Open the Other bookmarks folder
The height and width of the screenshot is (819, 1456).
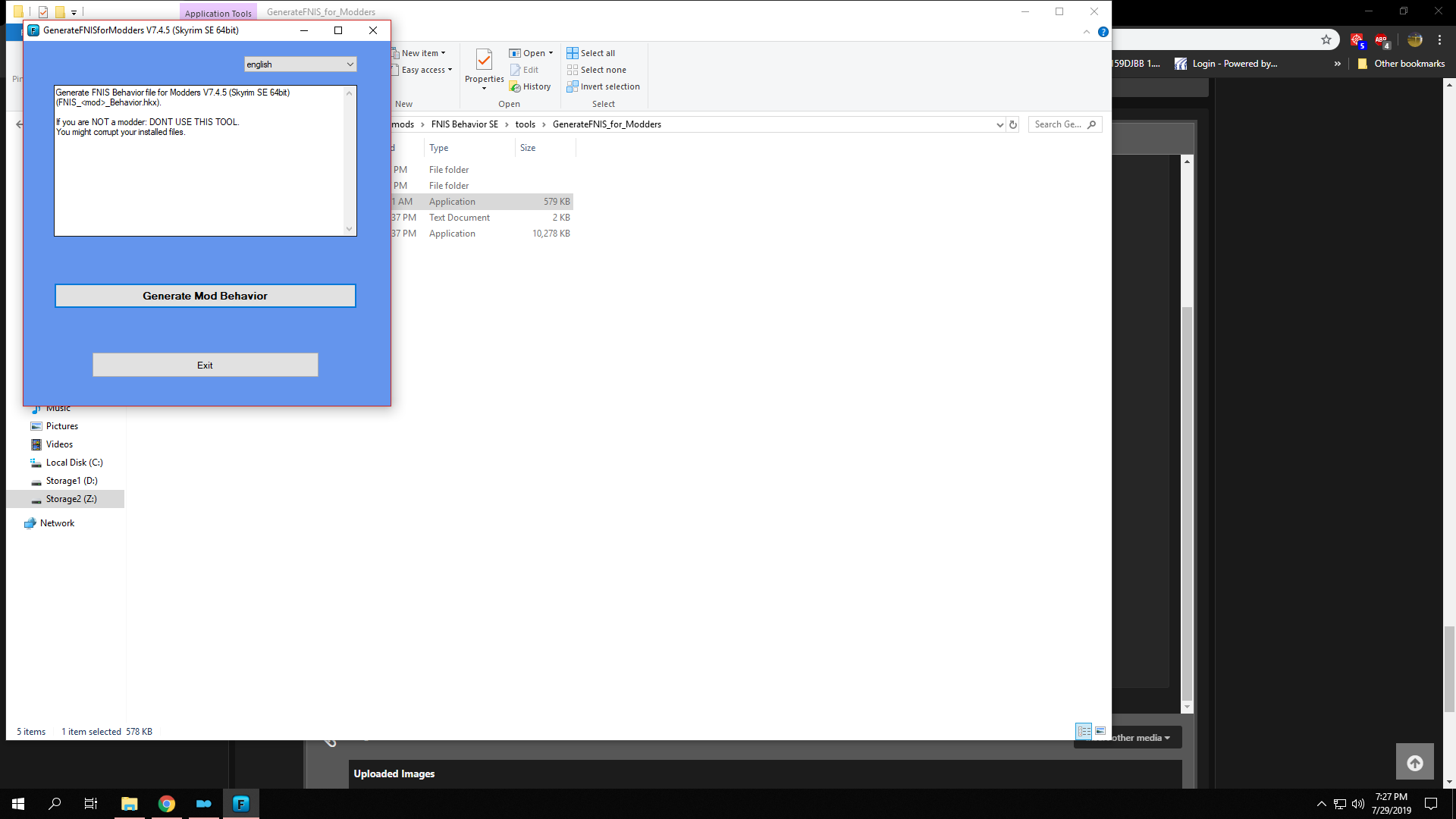(x=1401, y=64)
